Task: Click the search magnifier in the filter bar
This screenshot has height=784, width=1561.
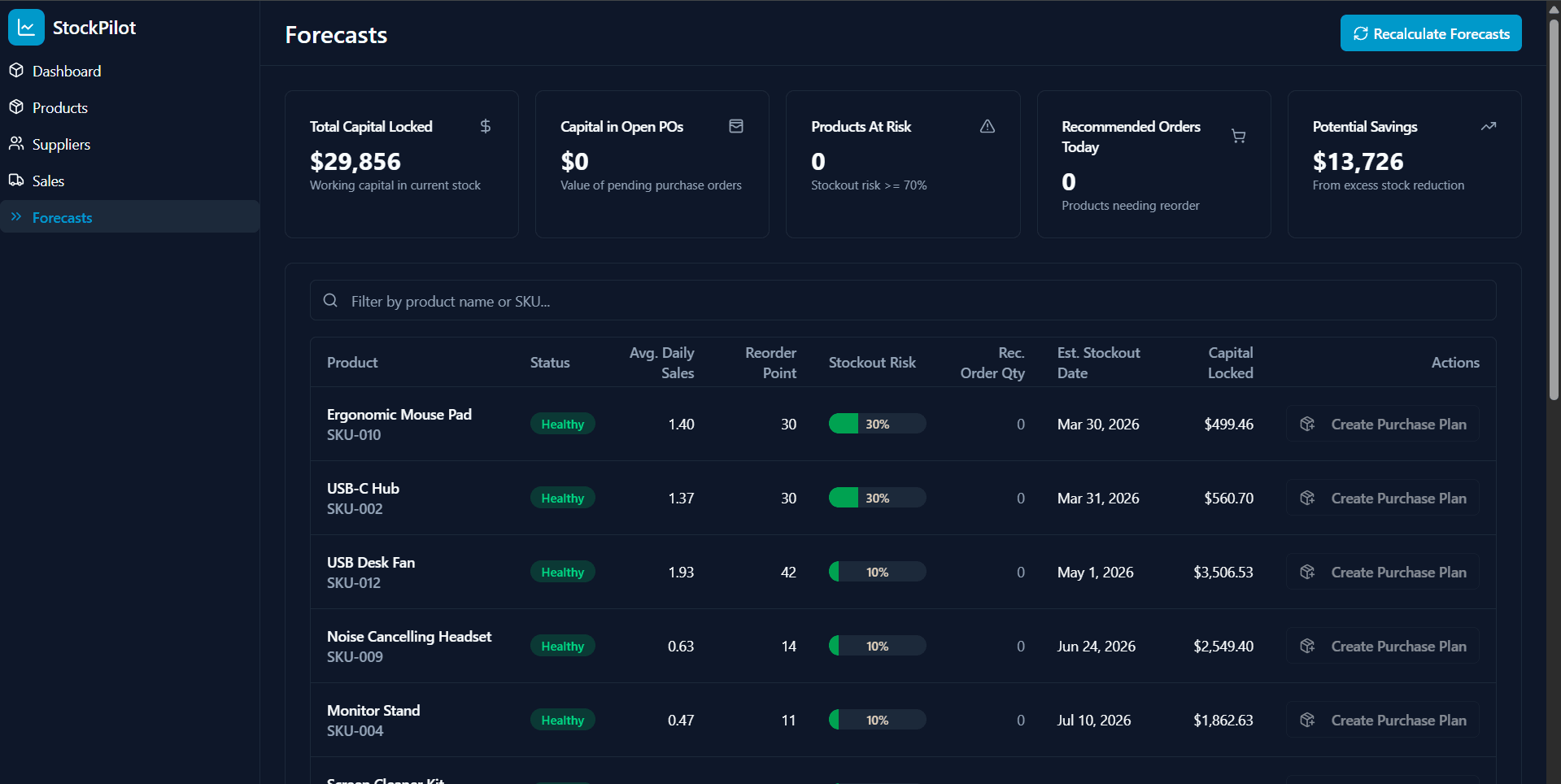Action: 330,300
